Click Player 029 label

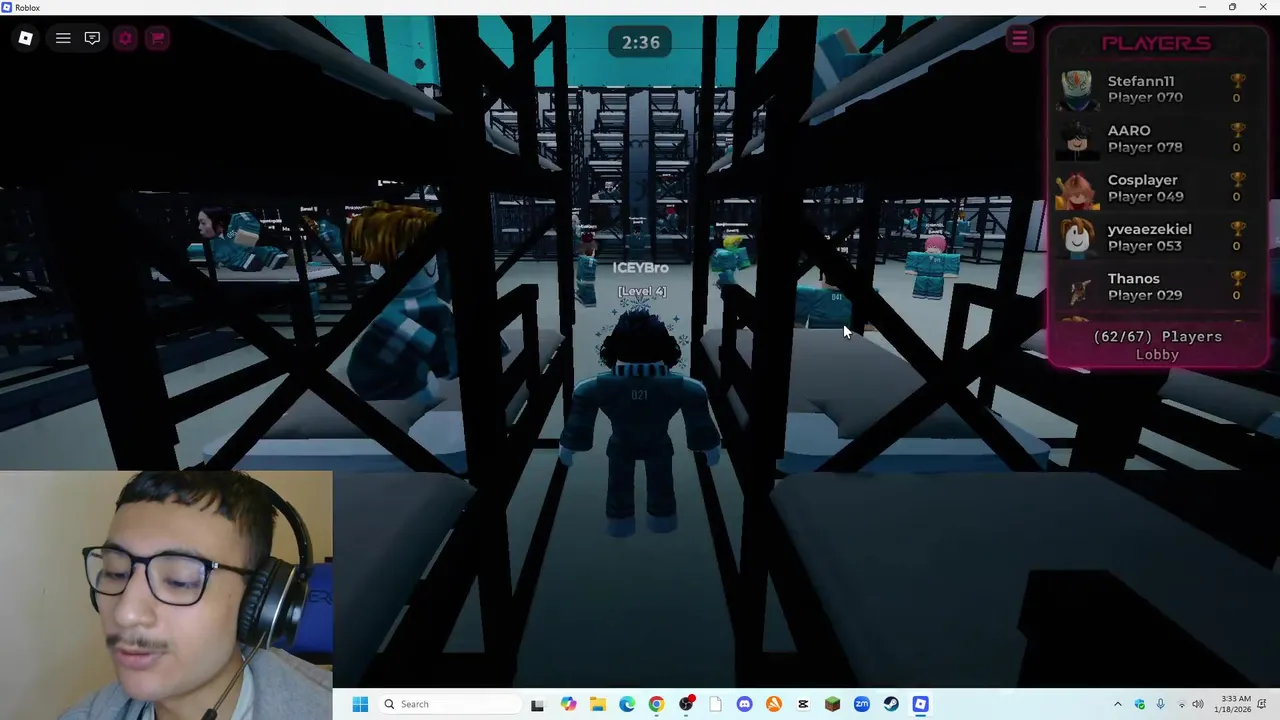point(1145,295)
